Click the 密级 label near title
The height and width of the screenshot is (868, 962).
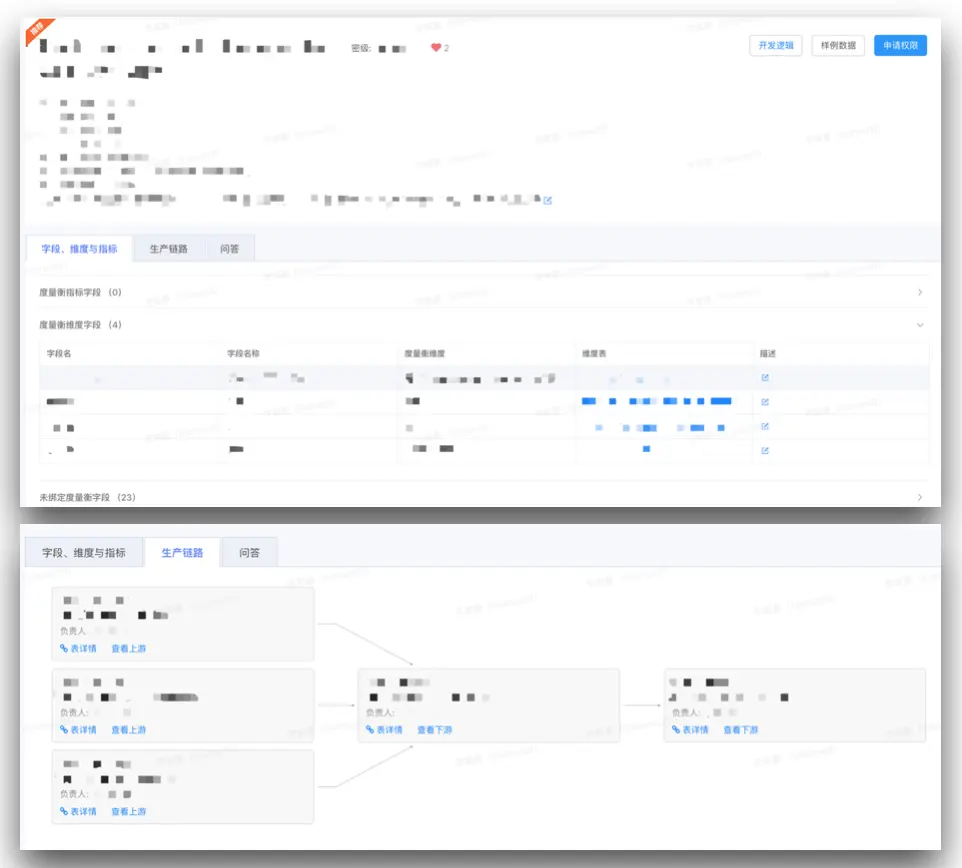click(x=361, y=48)
